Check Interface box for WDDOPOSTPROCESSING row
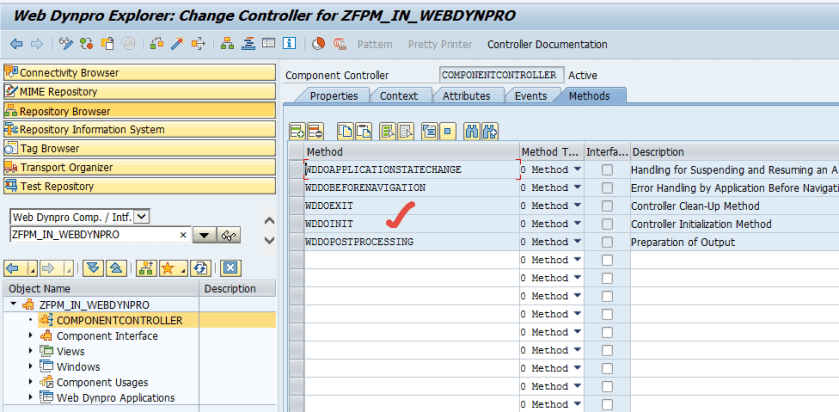 point(607,242)
